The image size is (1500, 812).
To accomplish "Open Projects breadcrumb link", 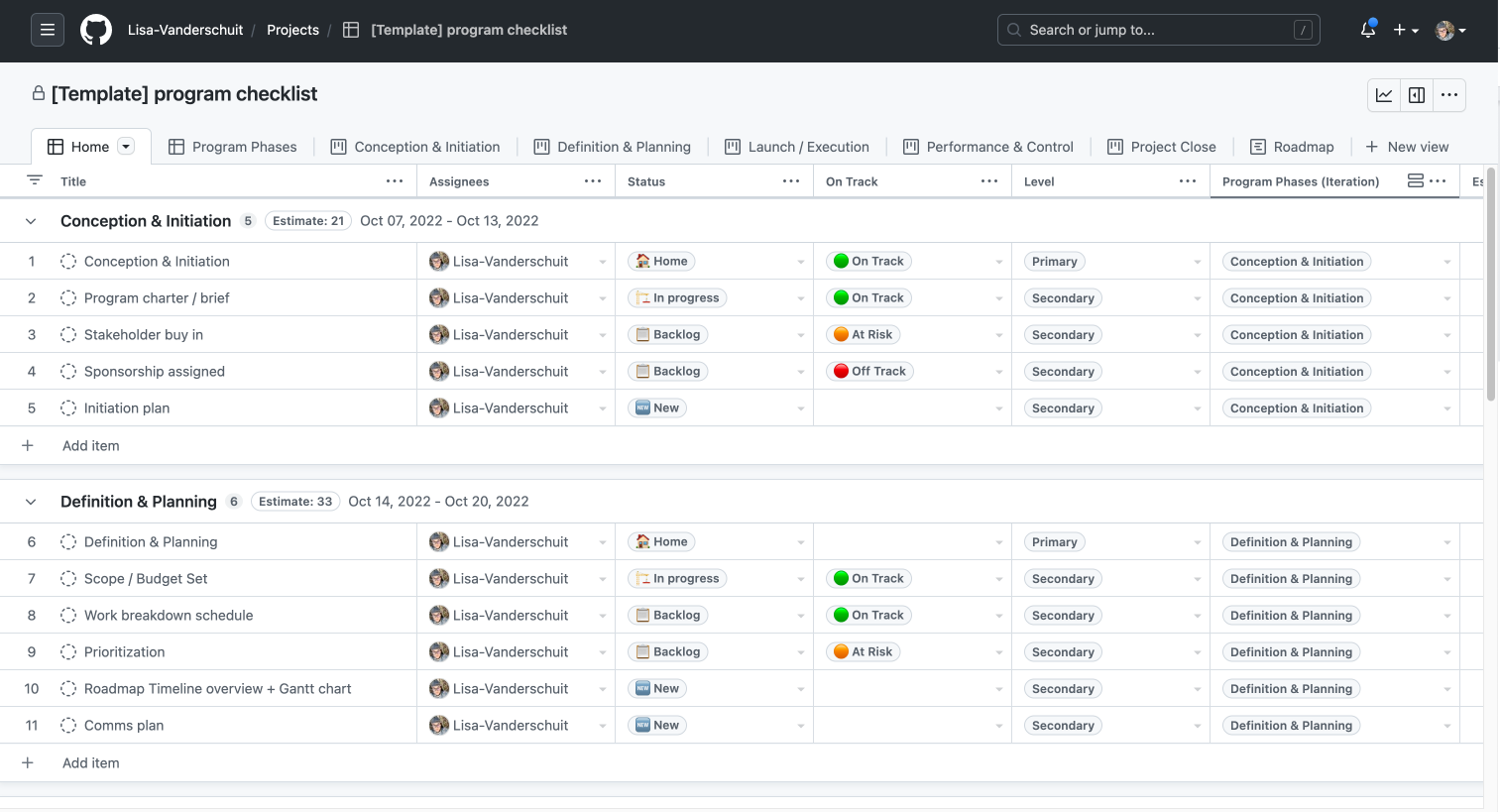I will [x=292, y=30].
